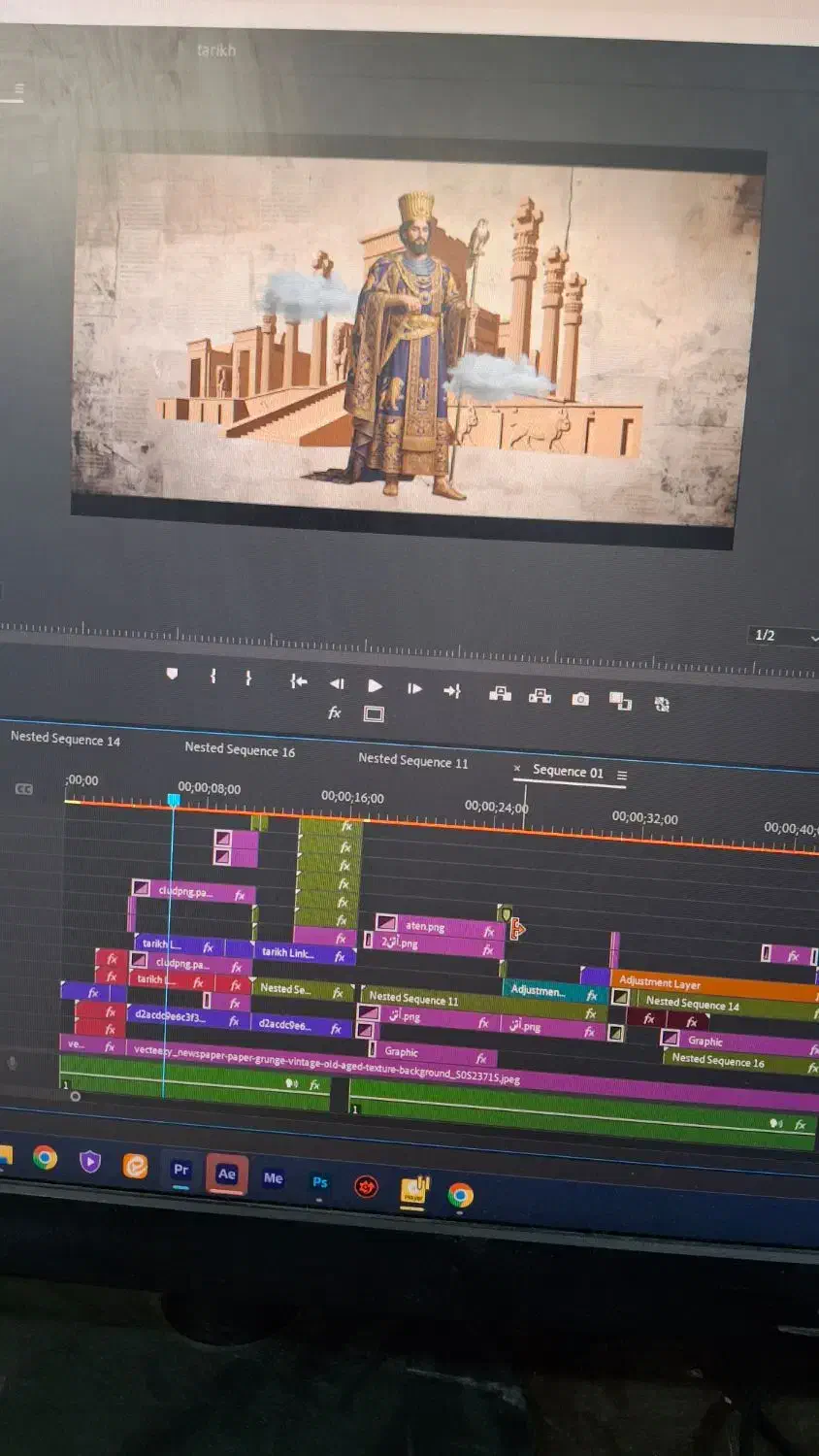Switch to the Nested Sequence 16 tab

[240, 749]
